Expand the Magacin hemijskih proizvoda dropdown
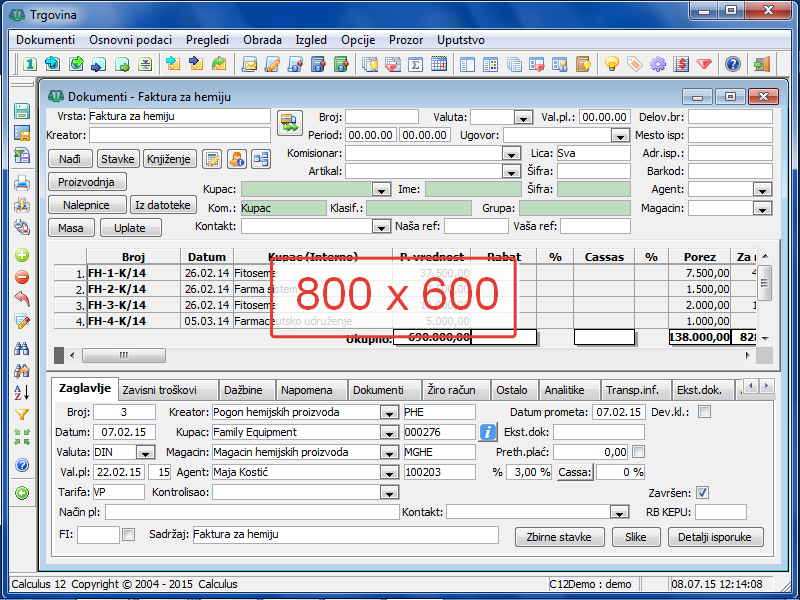The height and width of the screenshot is (600, 800). point(389,452)
